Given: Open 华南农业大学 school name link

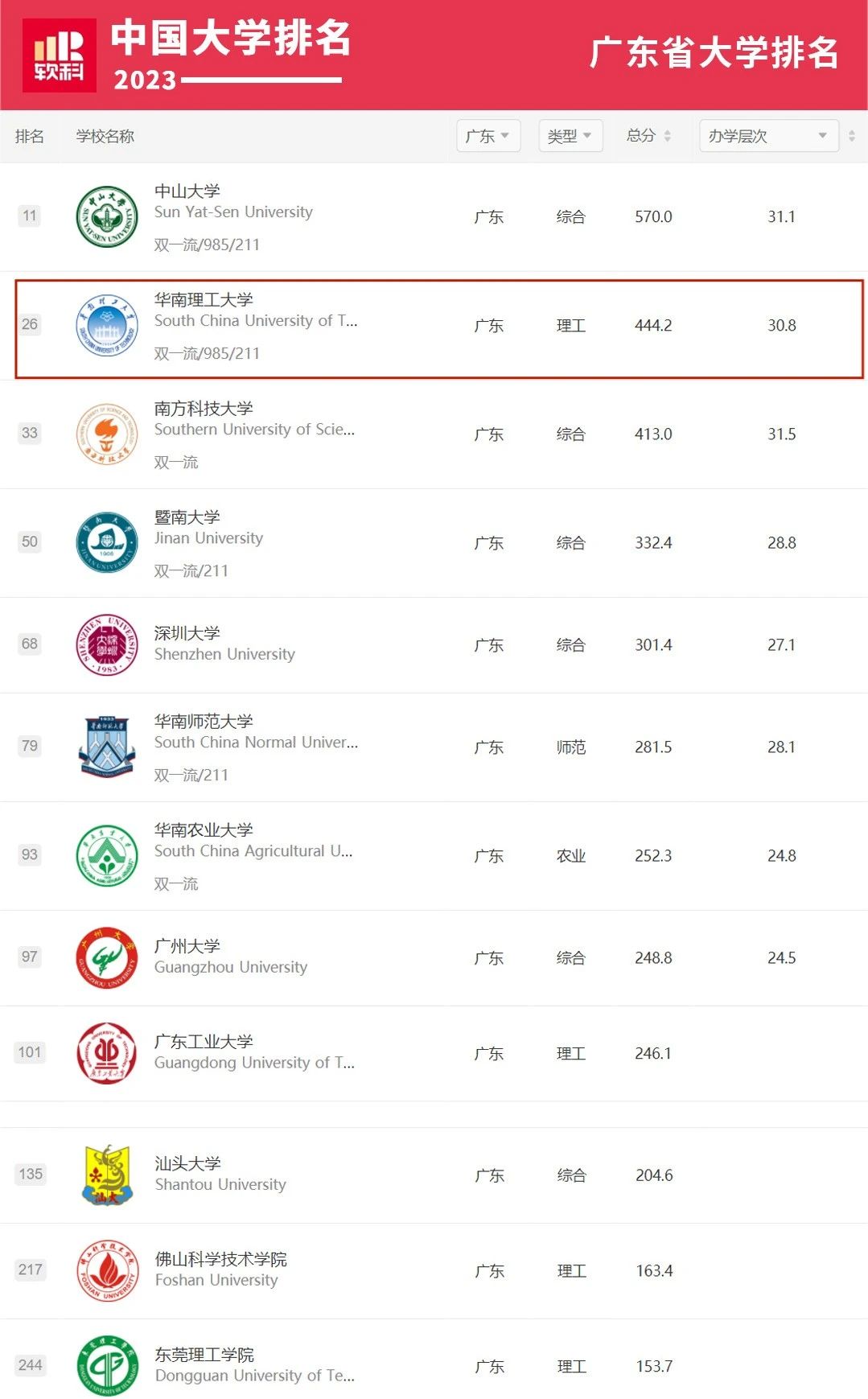Looking at the screenshot, I should [x=204, y=829].
